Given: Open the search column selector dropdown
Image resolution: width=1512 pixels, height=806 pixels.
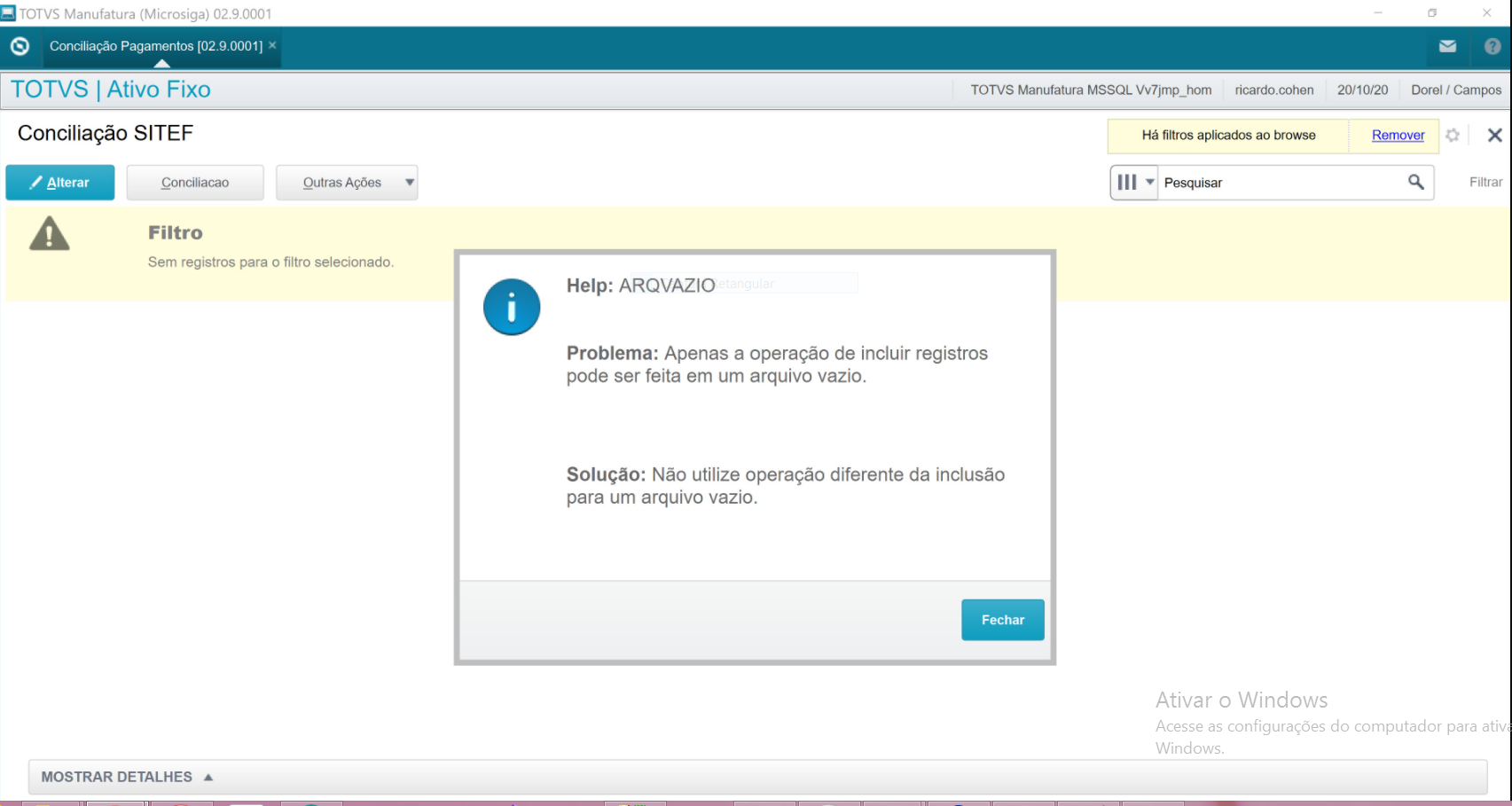Looking at the screenshot, I should tap(1134, 182).
